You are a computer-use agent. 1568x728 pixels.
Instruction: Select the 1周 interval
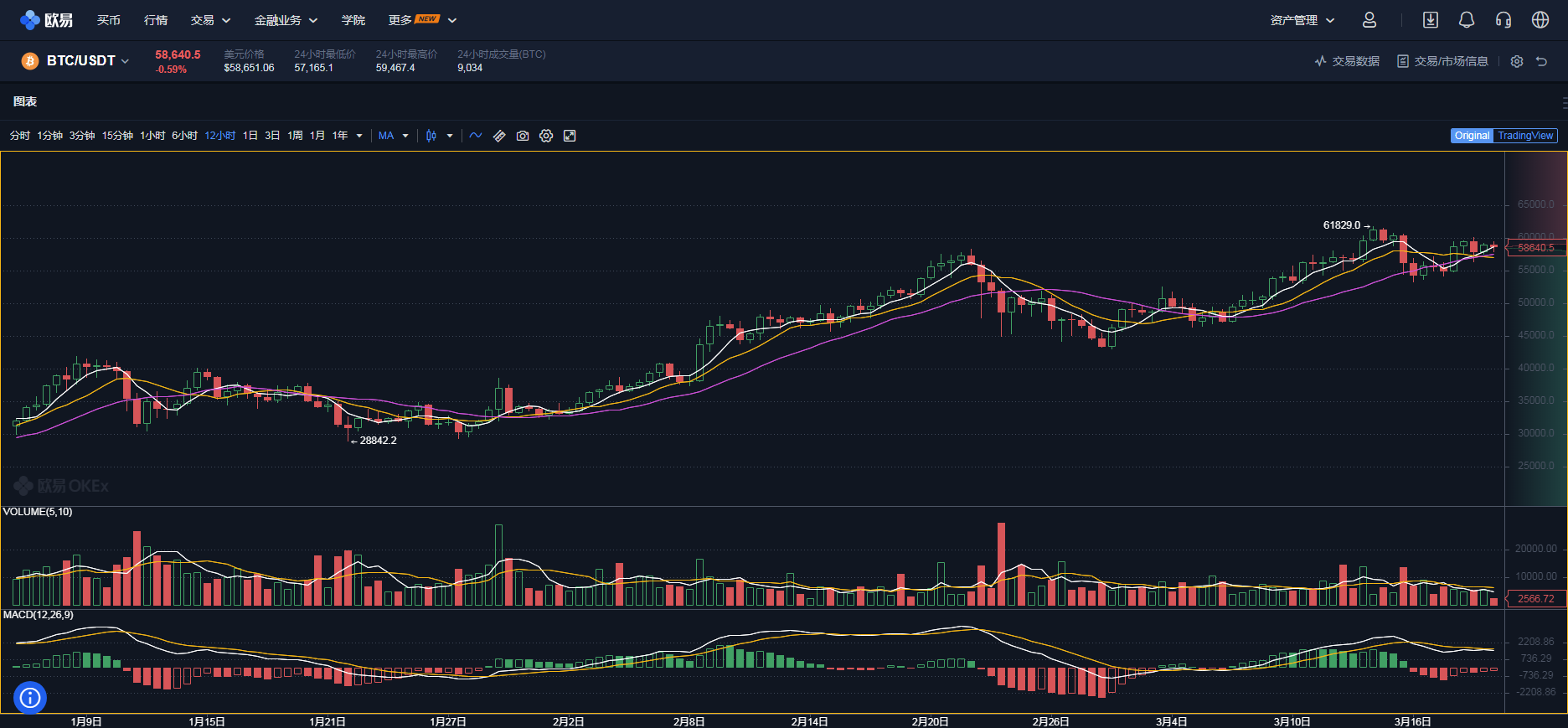pos(295,136)
